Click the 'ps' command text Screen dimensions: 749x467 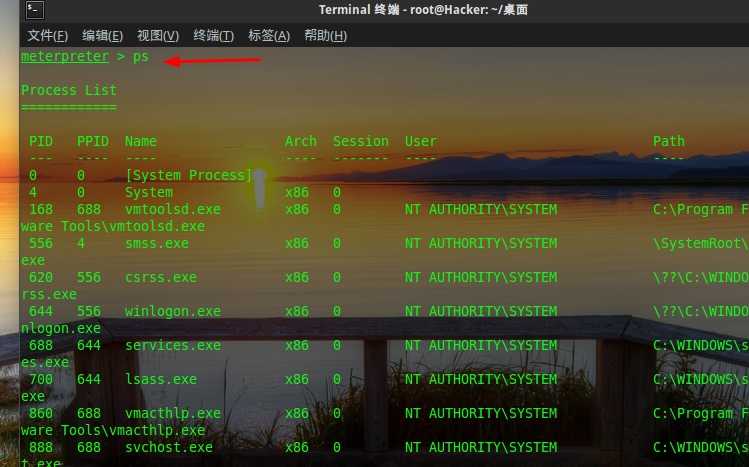[x=140, y=57]
